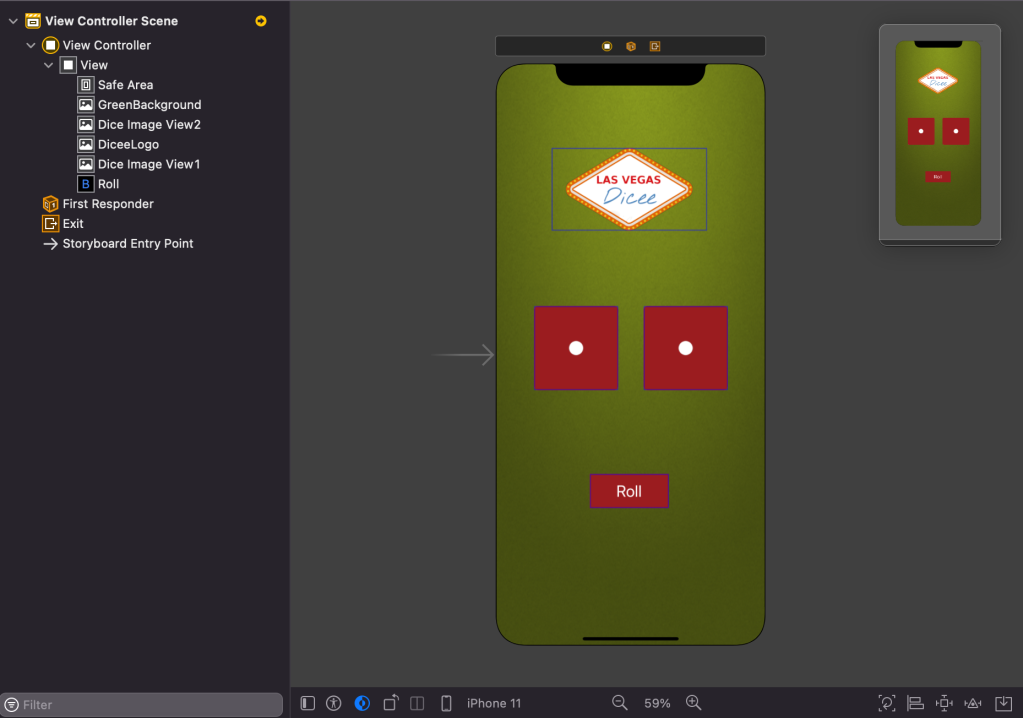The width and height of the screenshot is (1023, 718).
Task: Change device orientation with rotate icon
Action: tap(391, 703)
